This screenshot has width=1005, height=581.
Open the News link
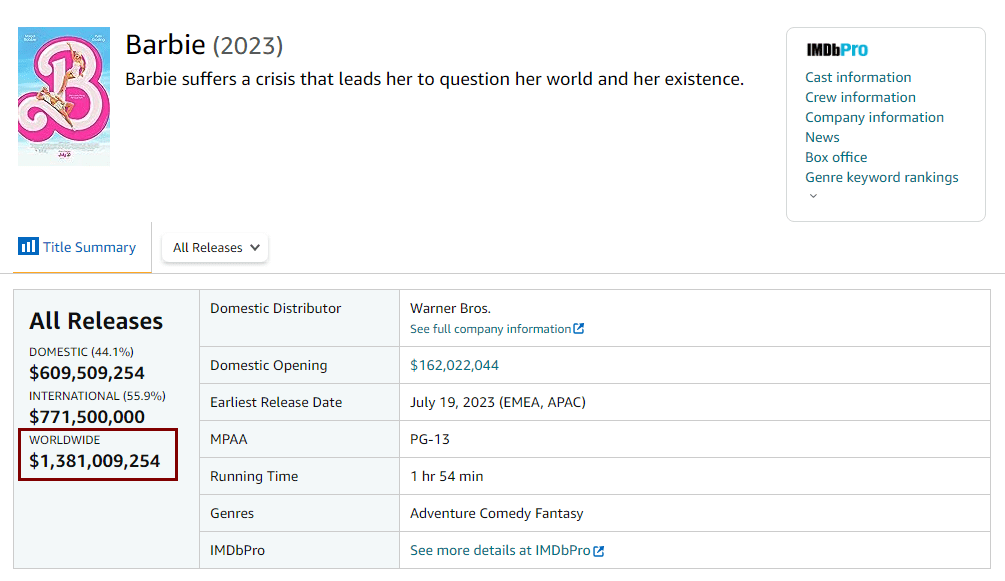[x=822, y=137]
